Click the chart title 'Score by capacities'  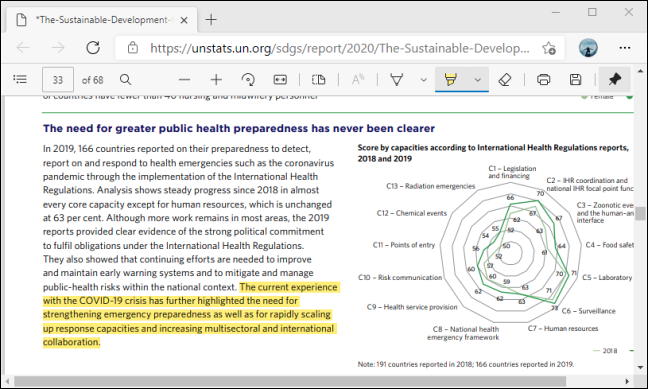[x=493, y=153]
